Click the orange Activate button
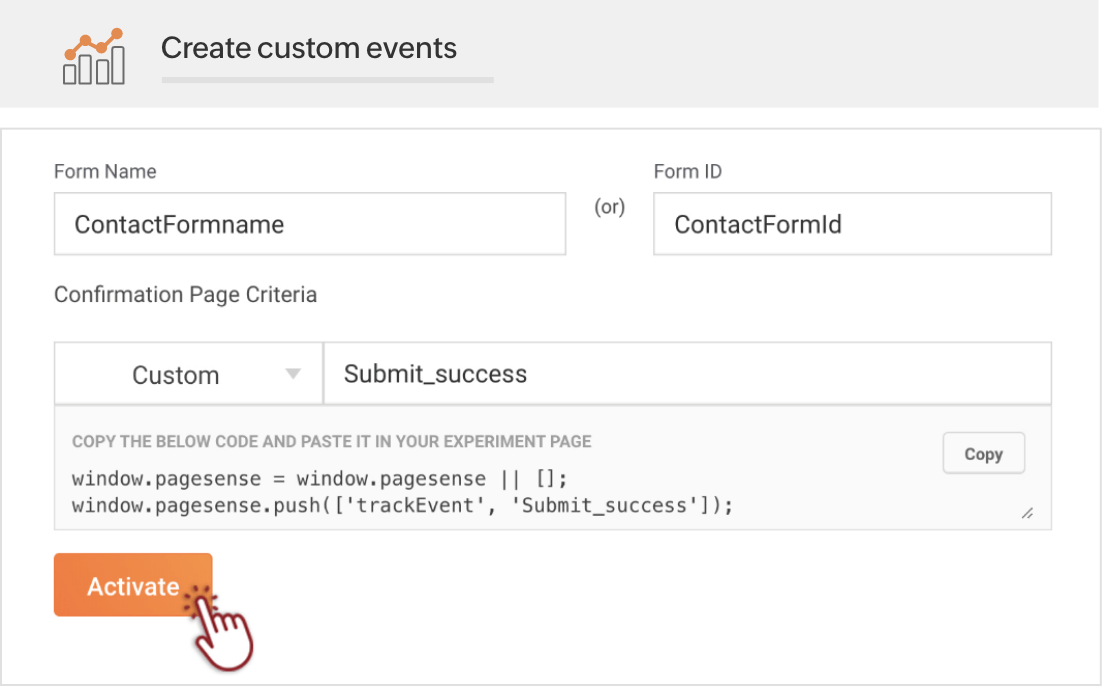1102x686 pixels. (x=132, y=586)
